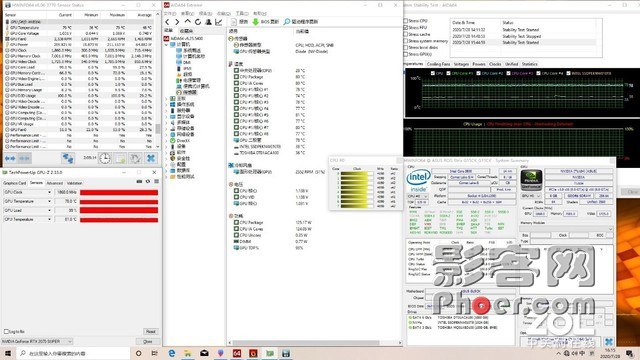This screenshot has height=360, width=640.
Task: Expand DirectX node in AIDA64 tree
Action: point(167,140)
